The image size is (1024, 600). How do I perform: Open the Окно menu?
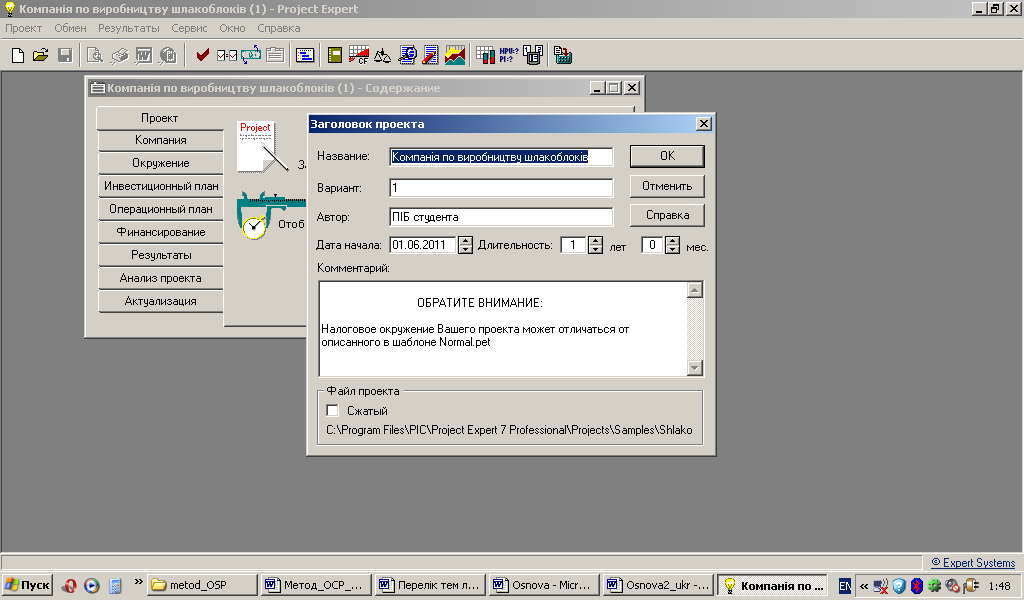232,28
